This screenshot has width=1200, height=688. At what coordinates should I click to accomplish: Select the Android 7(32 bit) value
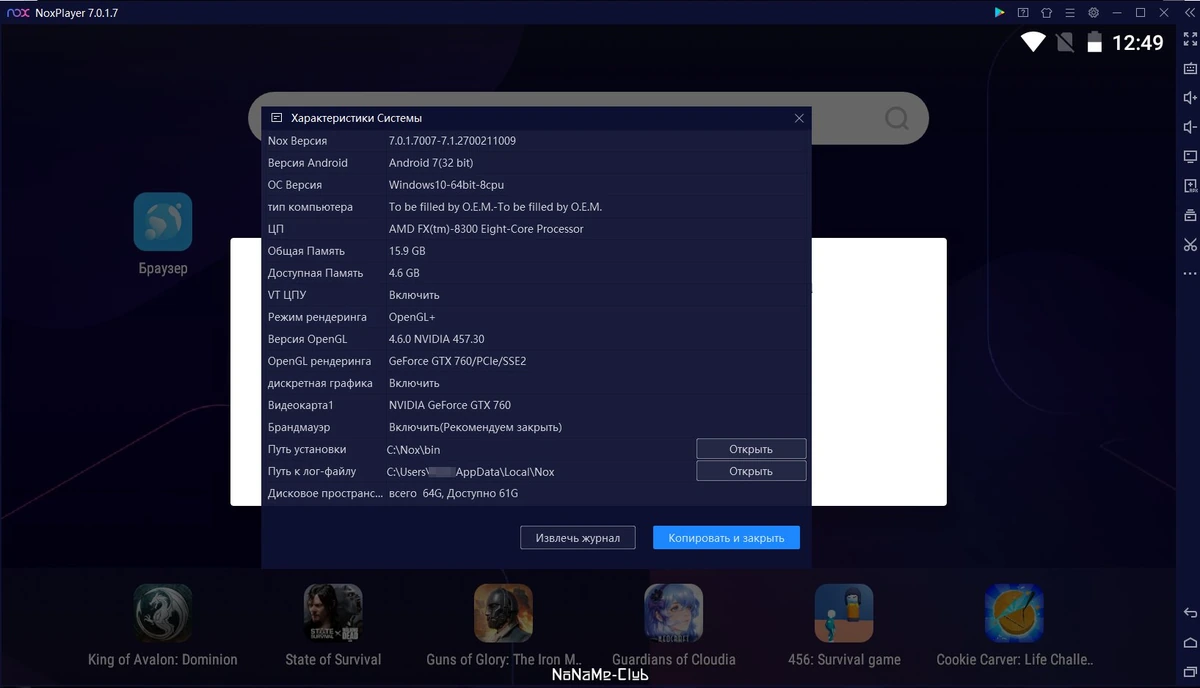pos(431,163)
